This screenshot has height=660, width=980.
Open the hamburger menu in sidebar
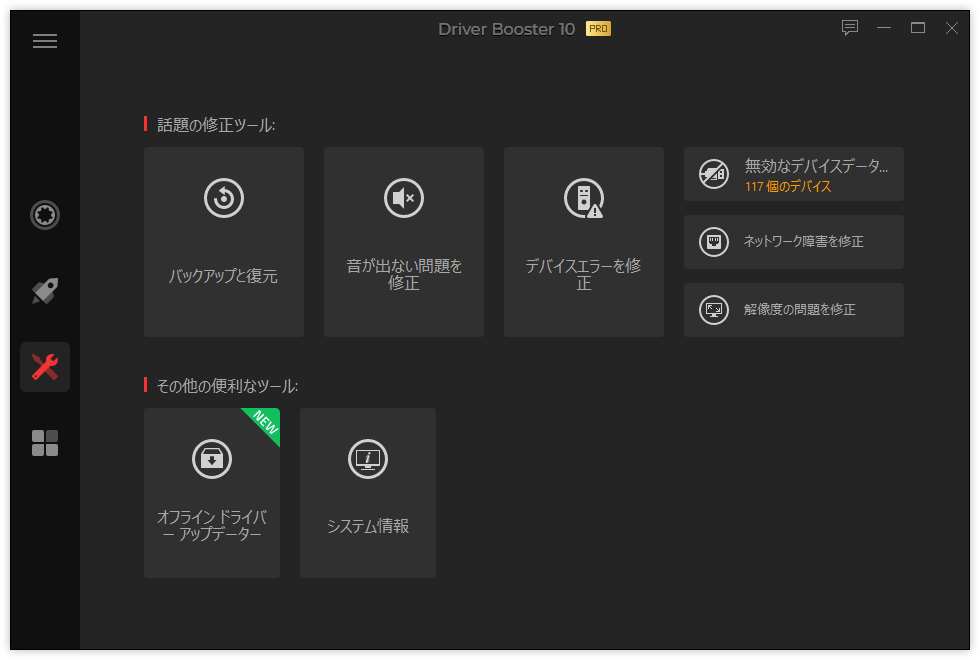pos(44,41)
